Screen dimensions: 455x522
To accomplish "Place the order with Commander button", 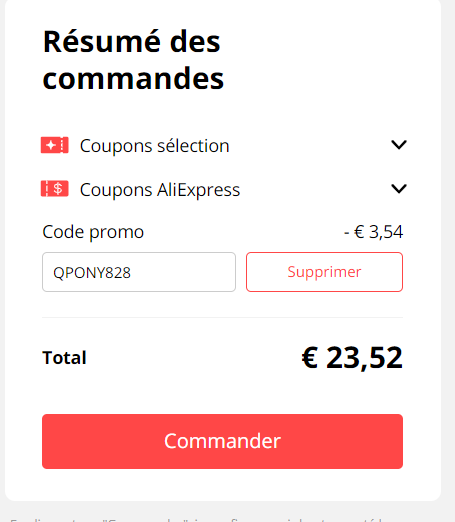I will [222, 441].
